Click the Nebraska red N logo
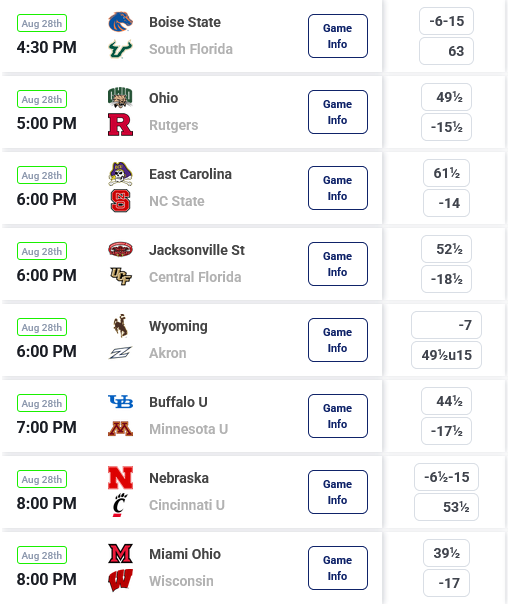 [x=121, y=478]
